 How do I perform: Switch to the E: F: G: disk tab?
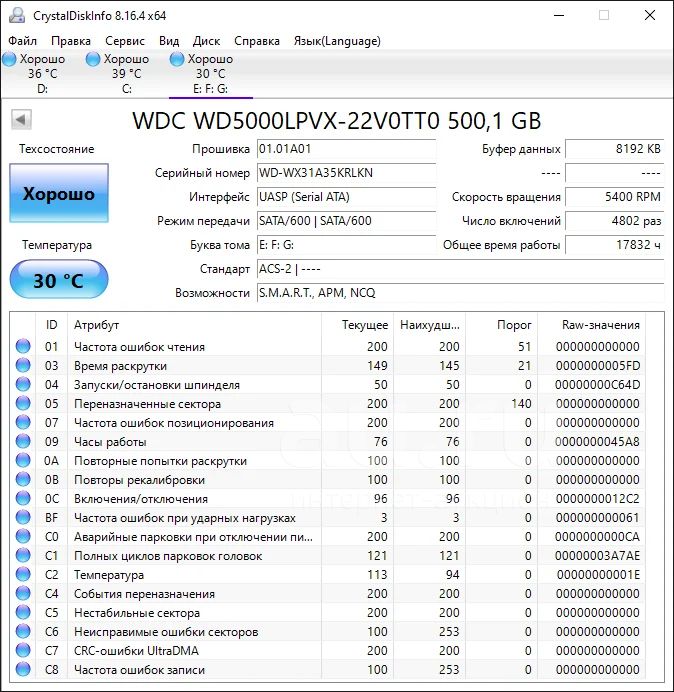click(210, 74)
